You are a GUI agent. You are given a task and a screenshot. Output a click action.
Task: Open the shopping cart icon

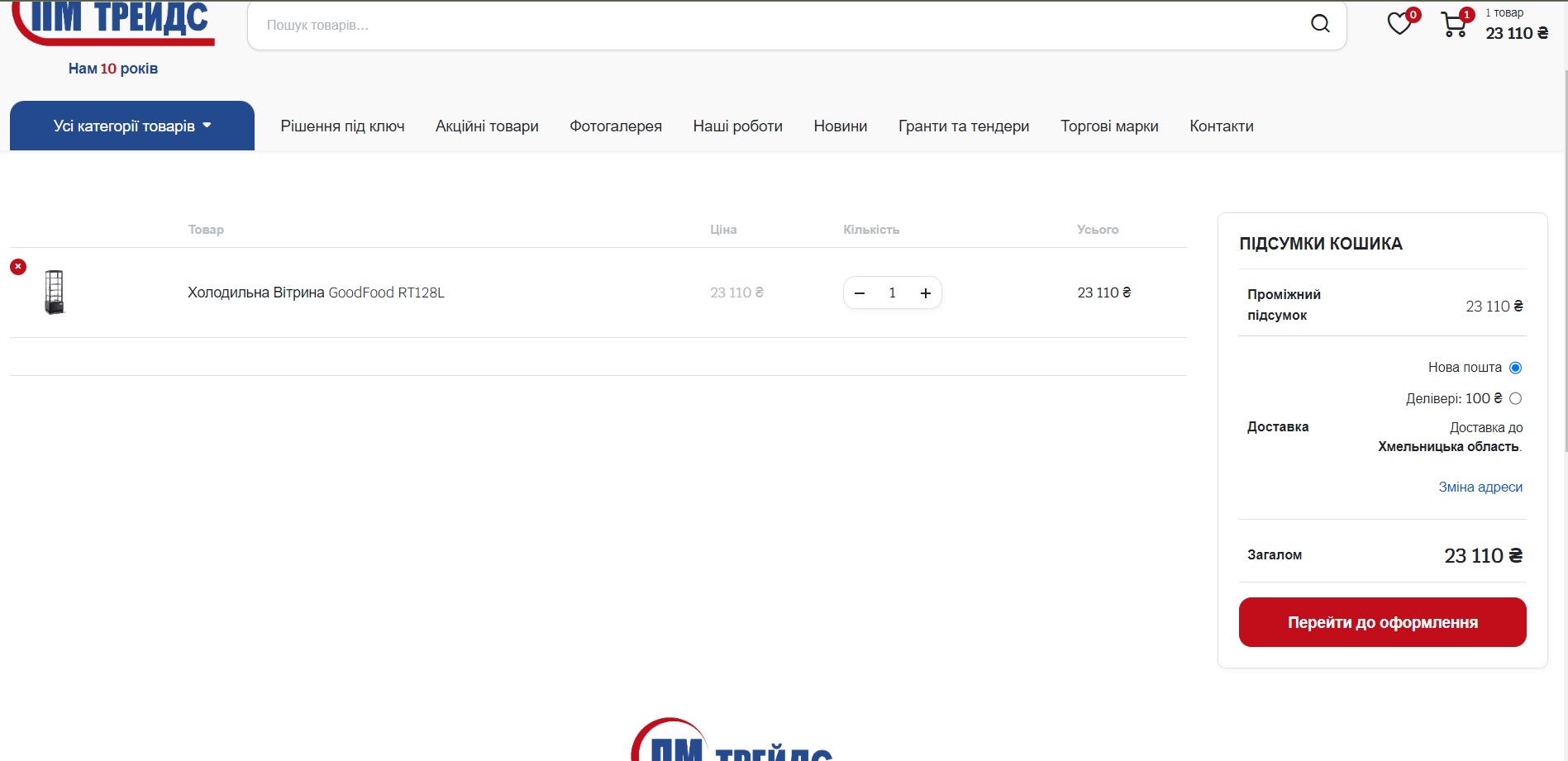(1453, 25)
